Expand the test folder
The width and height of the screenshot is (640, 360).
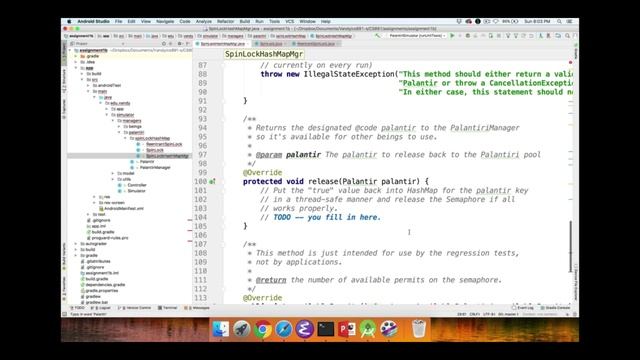pyautogui.click(x=89, y=214)
